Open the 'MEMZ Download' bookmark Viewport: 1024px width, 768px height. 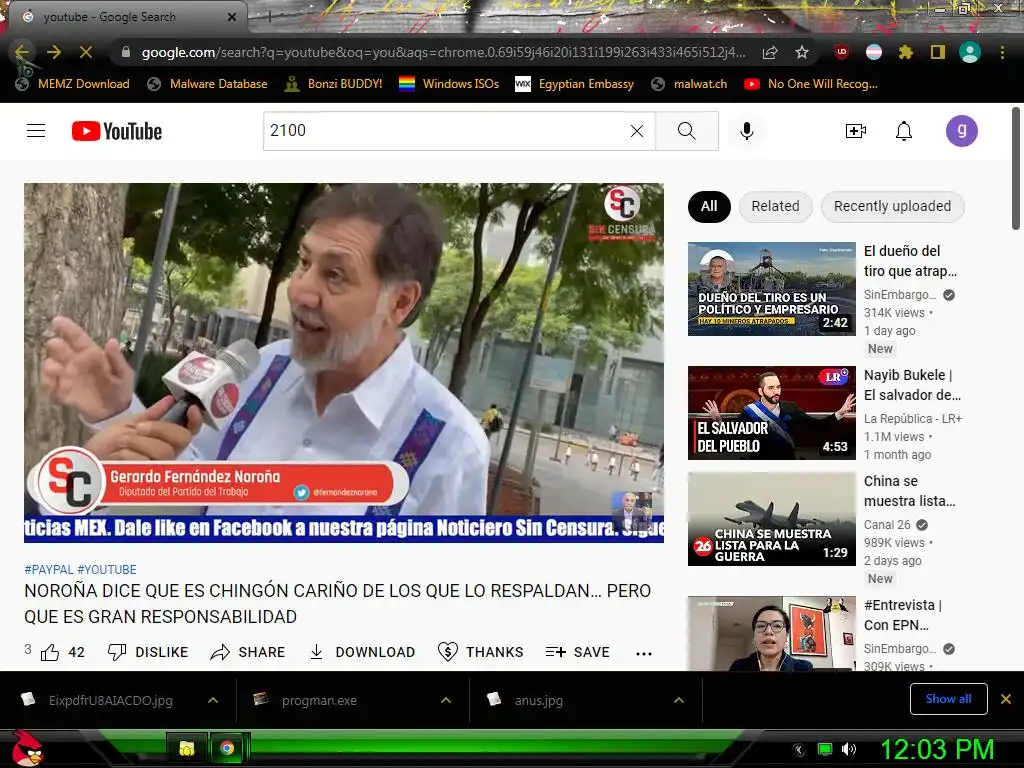click(x=73, y=84)
